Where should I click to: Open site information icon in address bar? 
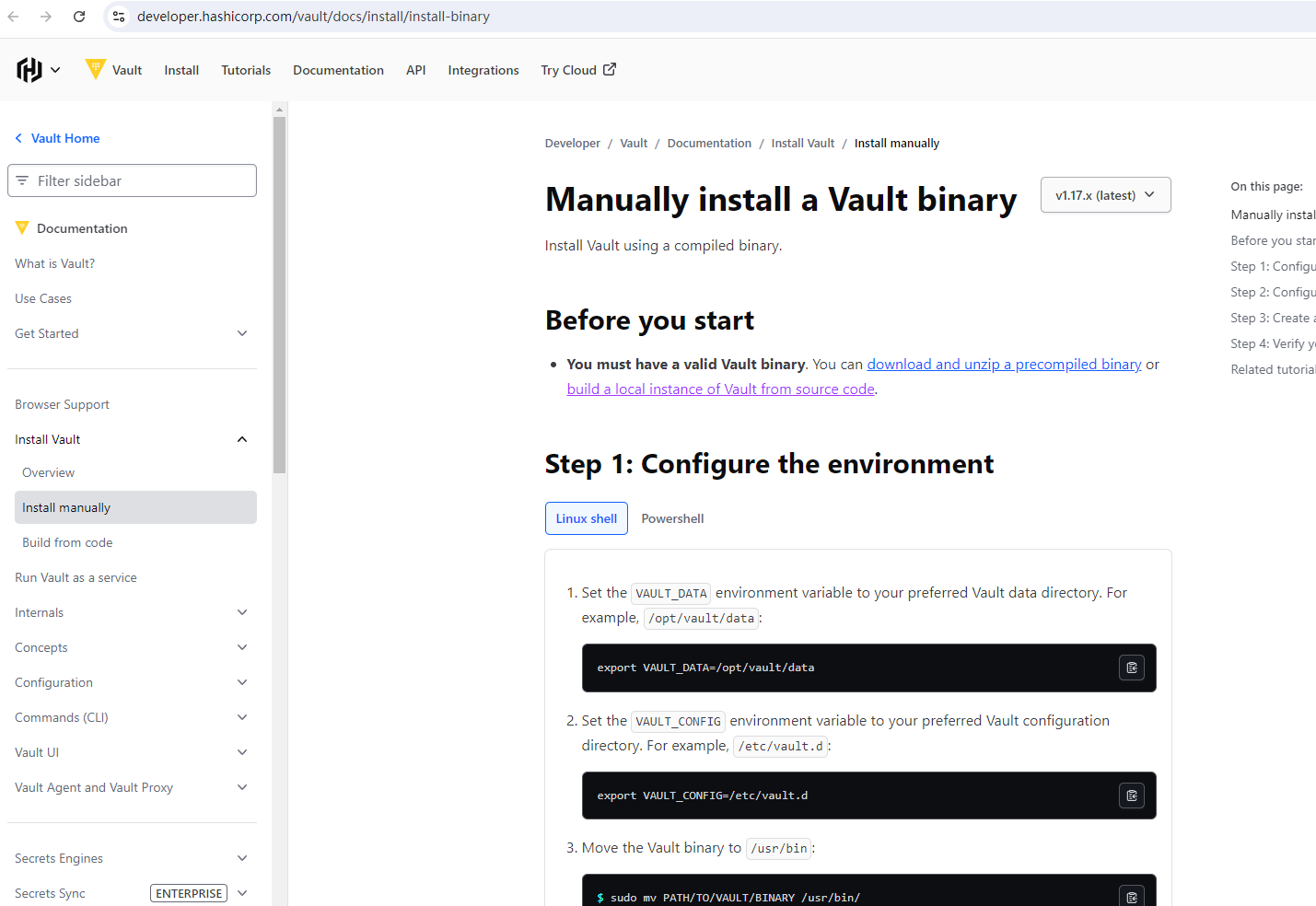pyautogui.click(x=119, y=17)
